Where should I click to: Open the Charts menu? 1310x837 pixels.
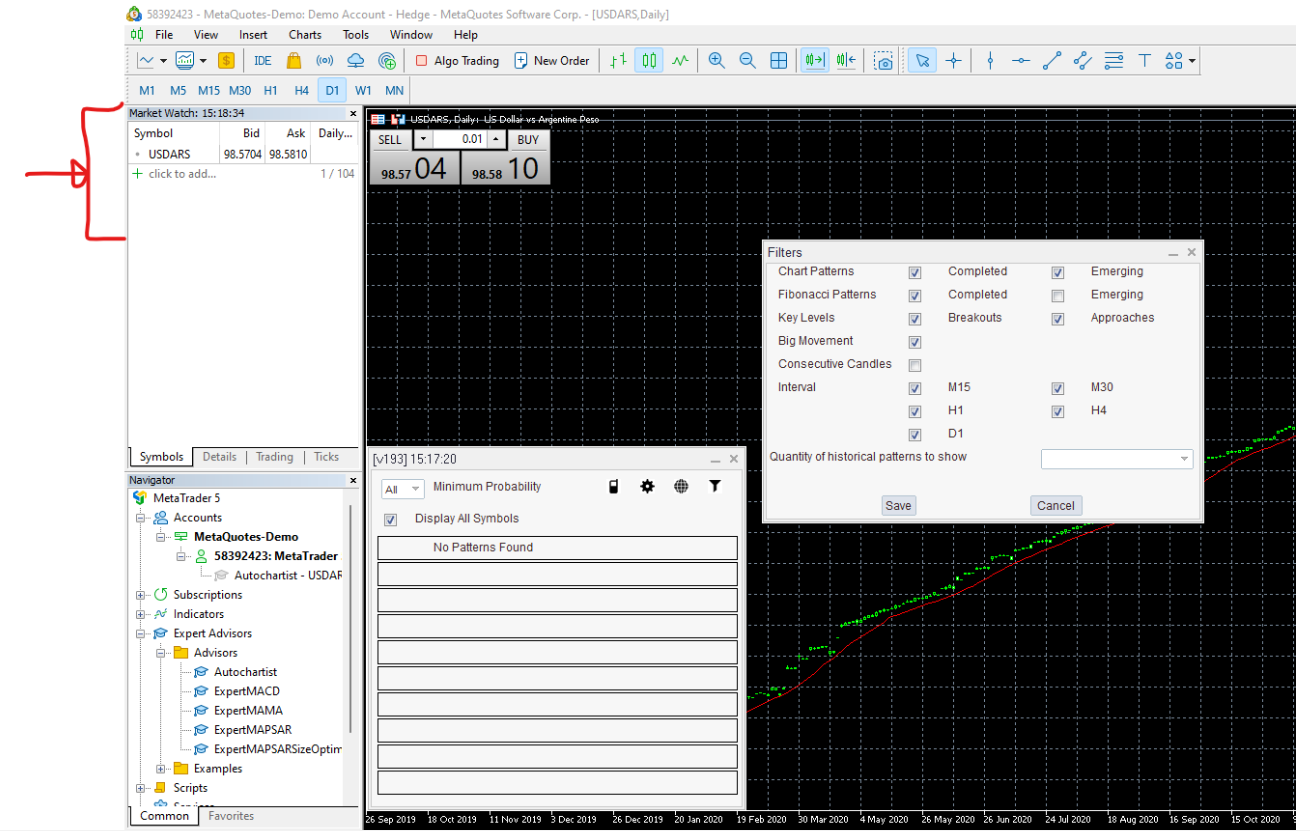pyautogui.click(x=305, y=34)
